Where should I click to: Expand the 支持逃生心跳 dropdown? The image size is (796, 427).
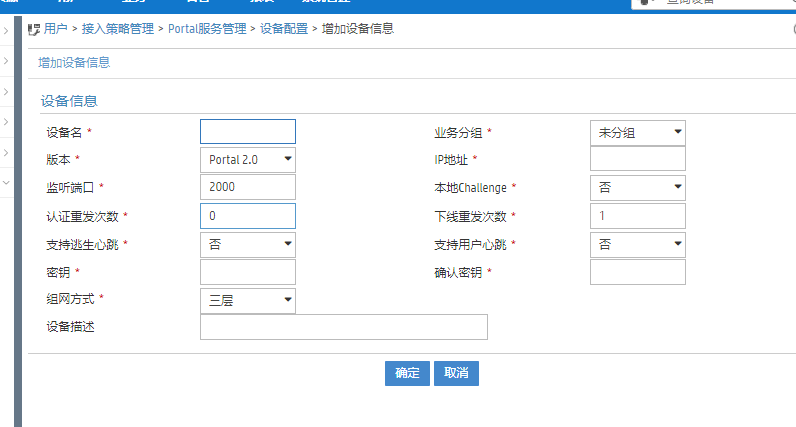coord(248,244)
